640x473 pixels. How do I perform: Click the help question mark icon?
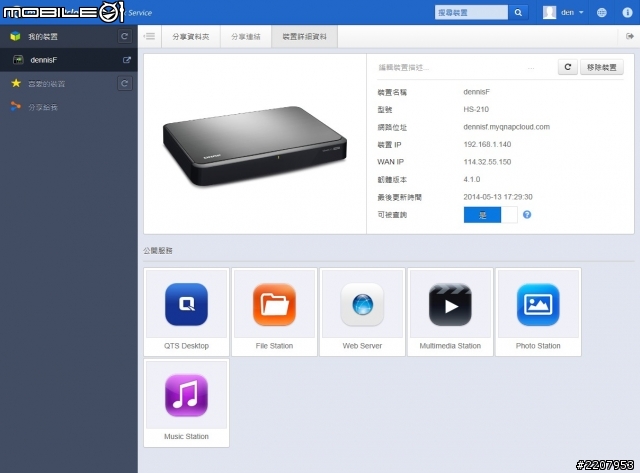pos(527,215)
